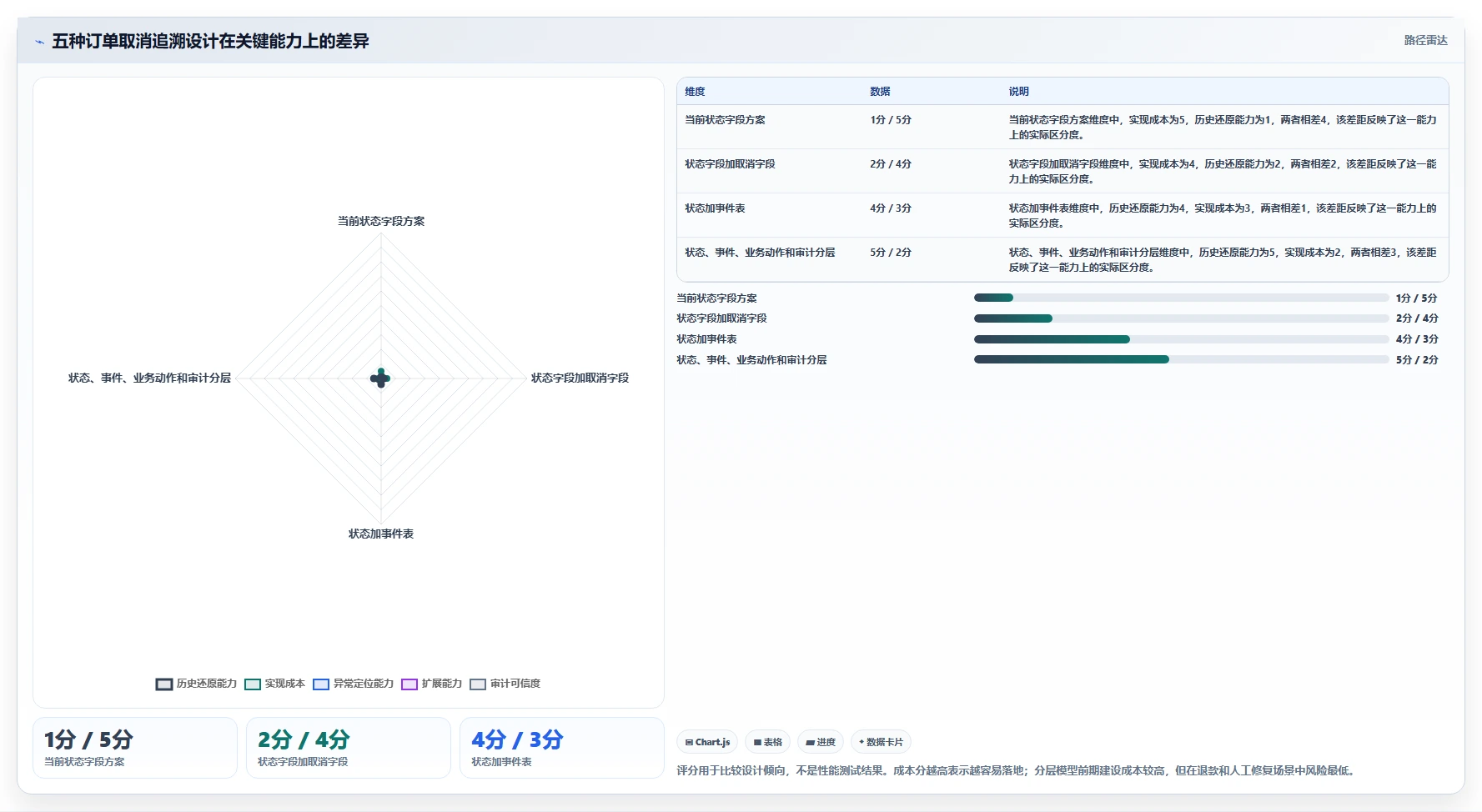The height and width of the screenshot is (812, 1482).
Task: Click the dashboard title 五种订单取消追溯设计
Action: 210,42
